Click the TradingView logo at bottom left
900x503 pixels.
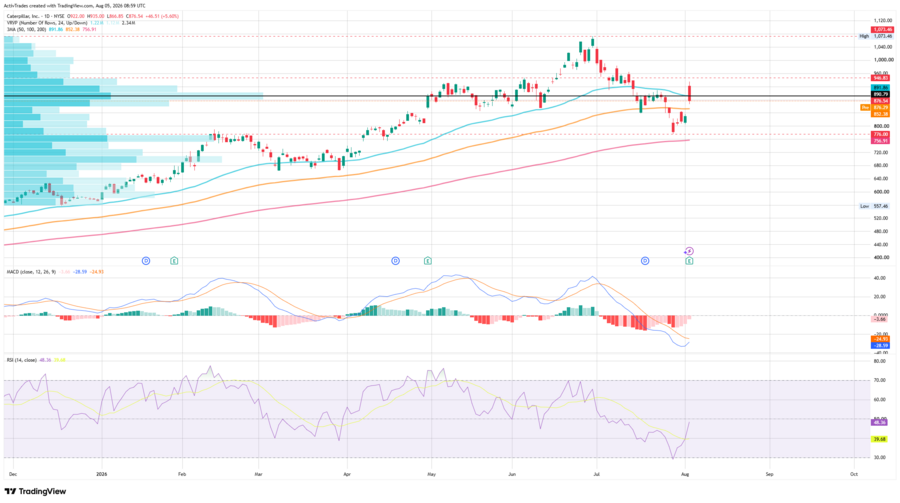point(35,492)
